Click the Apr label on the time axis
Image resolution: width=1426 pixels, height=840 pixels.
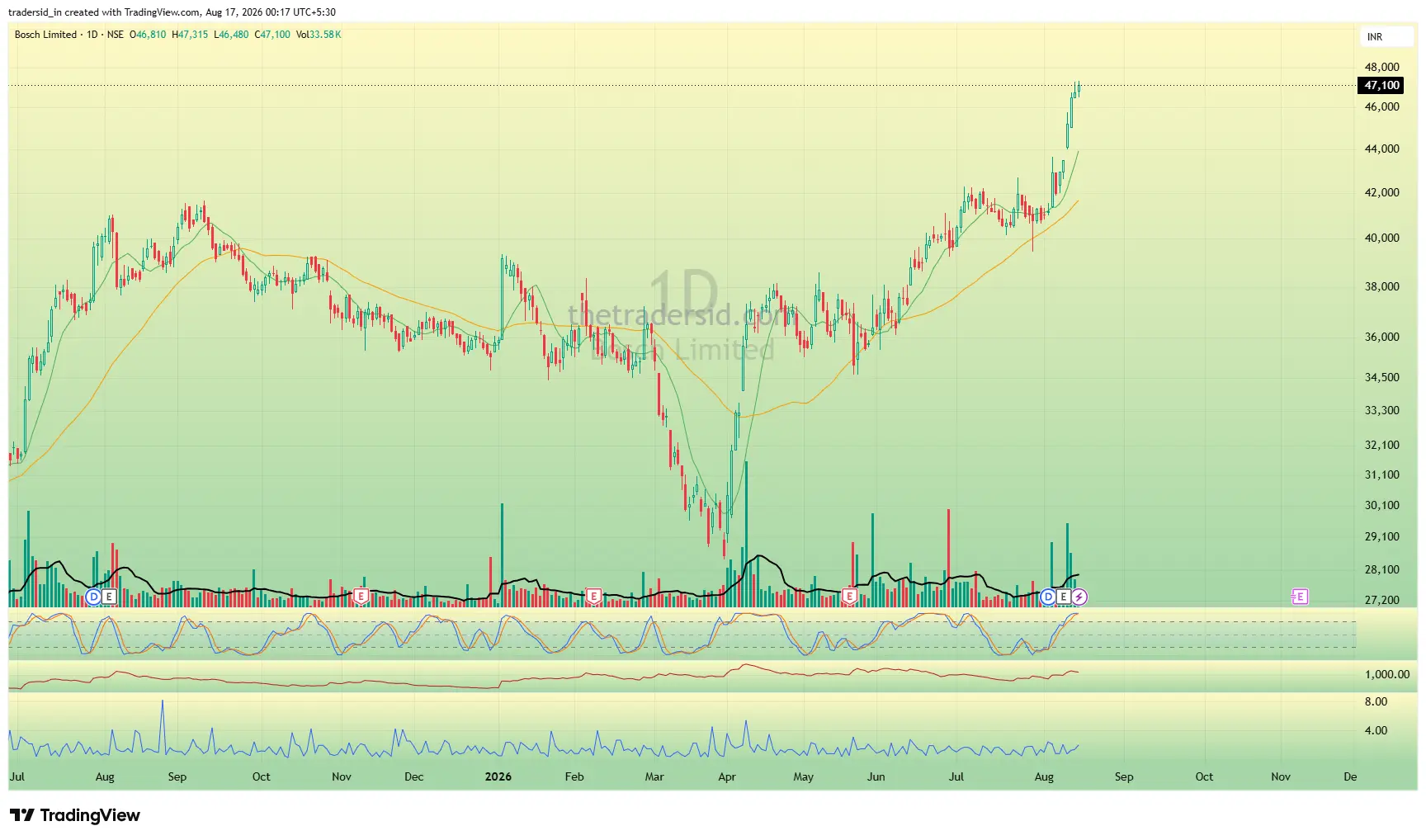(x=727, y=776)
